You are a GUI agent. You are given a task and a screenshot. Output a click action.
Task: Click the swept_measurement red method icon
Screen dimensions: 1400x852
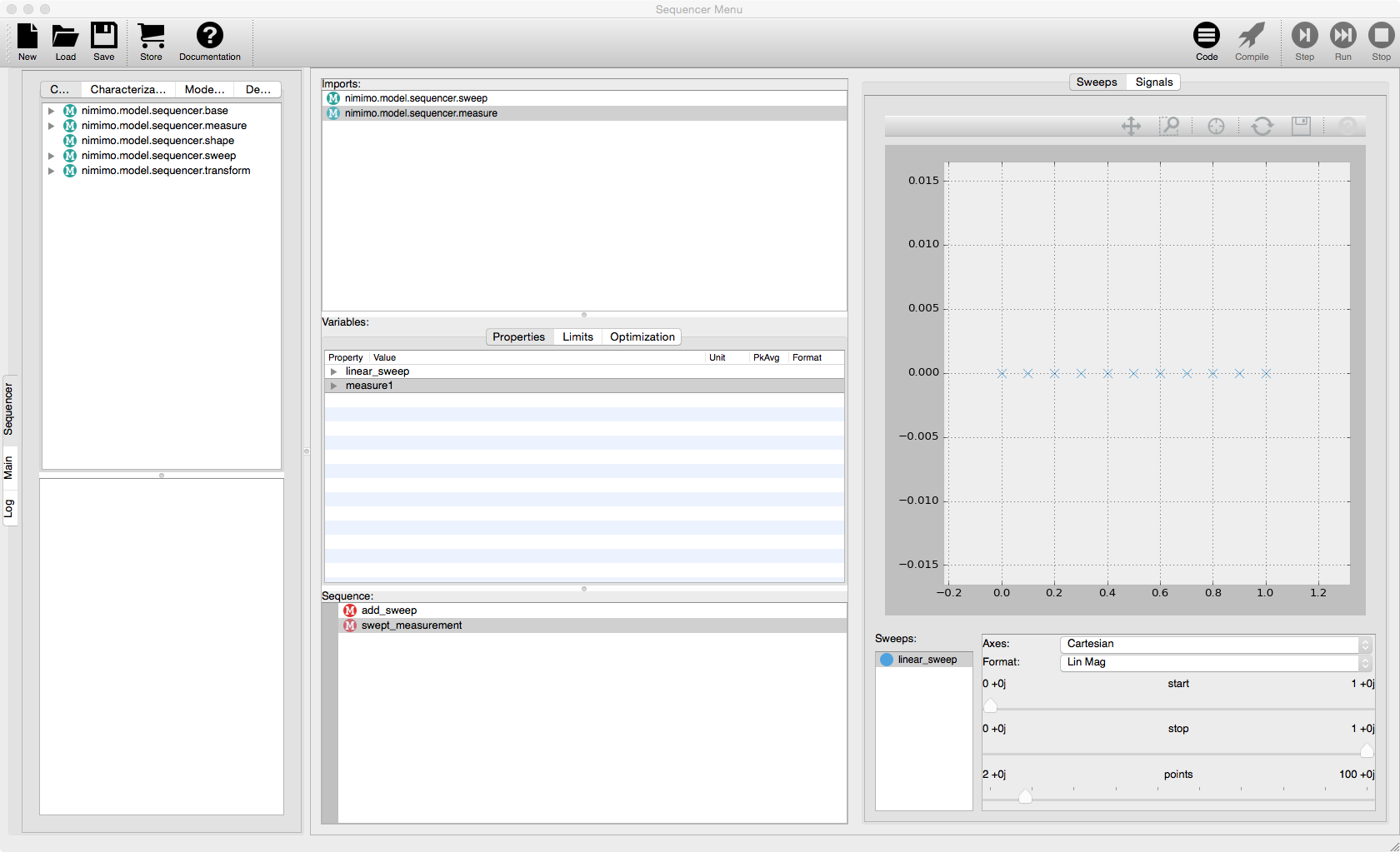[350, 625]
